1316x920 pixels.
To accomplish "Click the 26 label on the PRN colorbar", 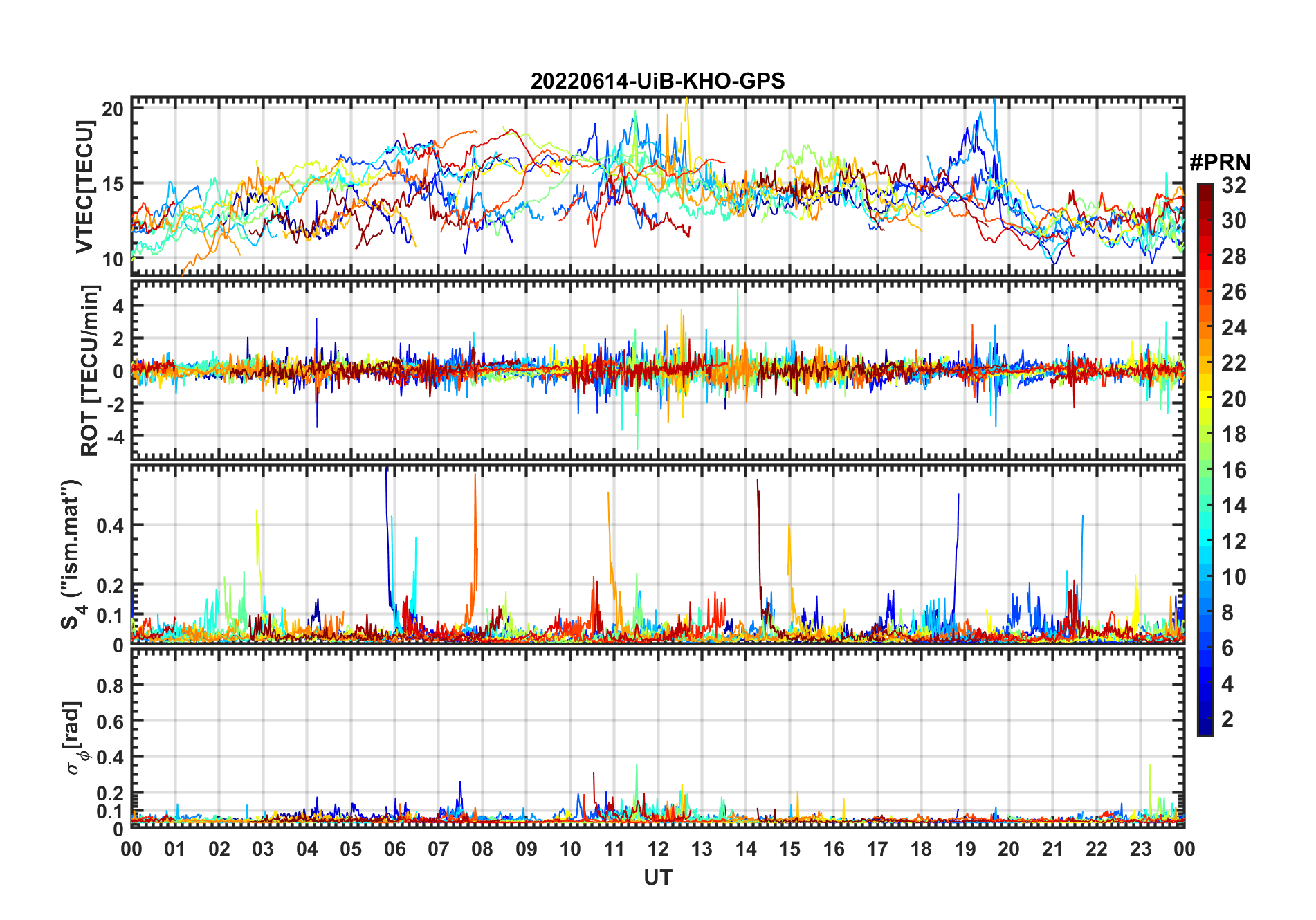I will pyautogui.click(x=1234, y=292).
